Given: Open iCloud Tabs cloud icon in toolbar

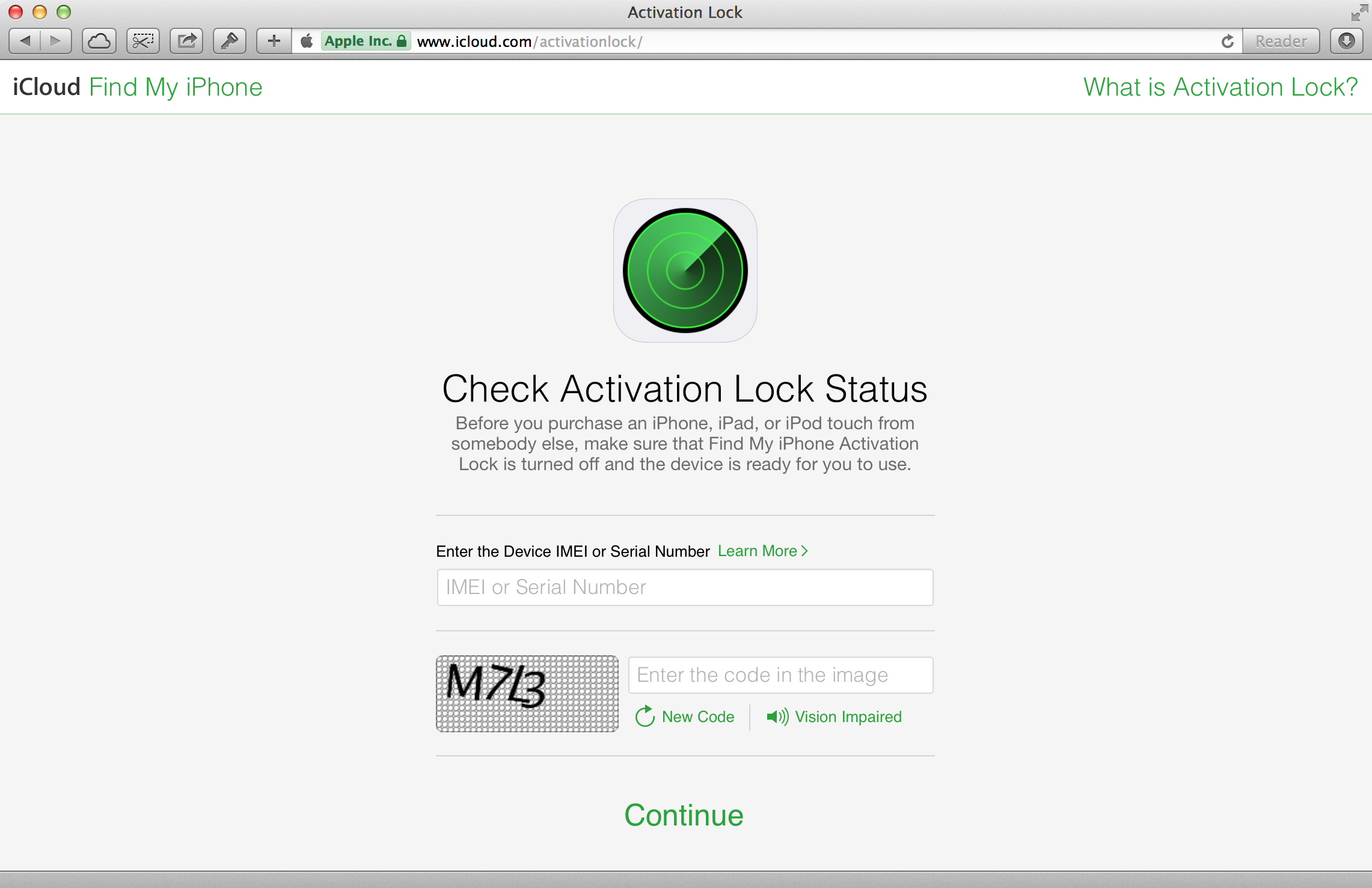Looking at the screenshot, I should [x=99, y=41].
